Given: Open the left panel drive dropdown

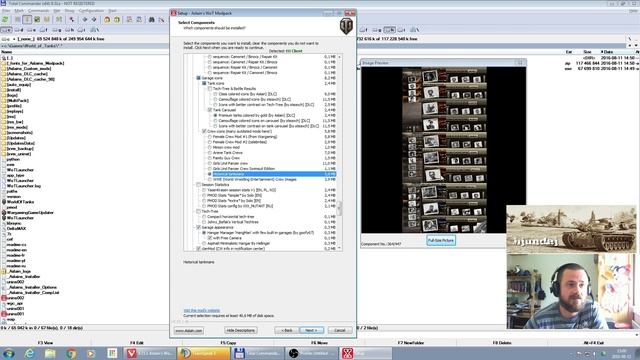Looking at the screenshot, I should pyautogui.click(x=7, y=39).
